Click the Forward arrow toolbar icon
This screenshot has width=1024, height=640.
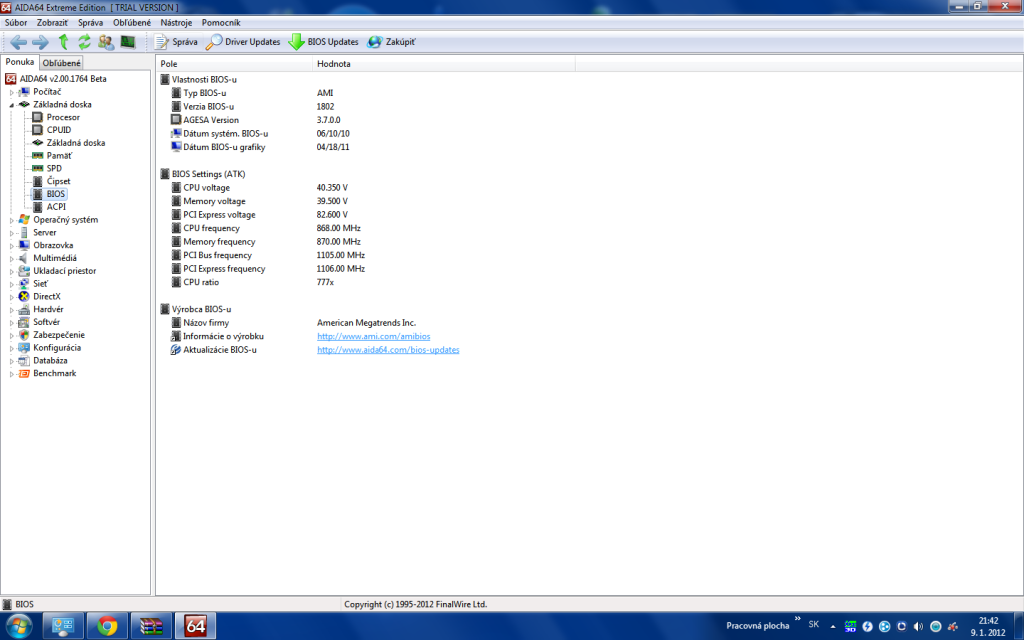[40, 42]
